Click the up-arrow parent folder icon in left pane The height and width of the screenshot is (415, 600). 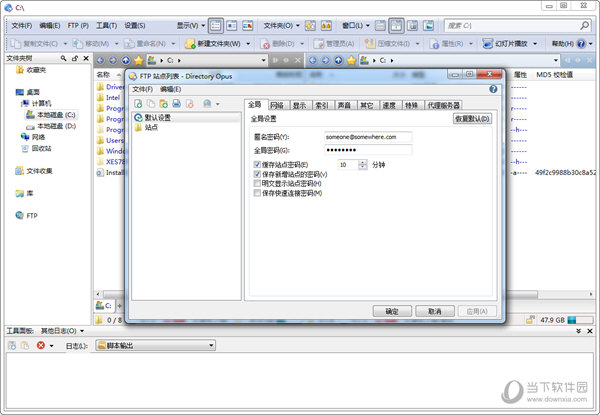click(126, 60)
